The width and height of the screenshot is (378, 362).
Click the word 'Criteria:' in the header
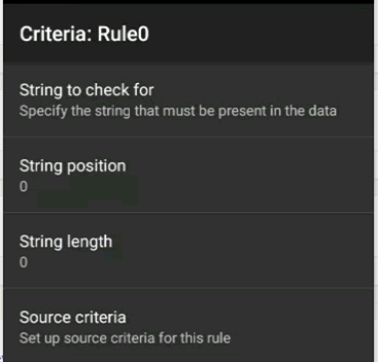coord(56,34)
